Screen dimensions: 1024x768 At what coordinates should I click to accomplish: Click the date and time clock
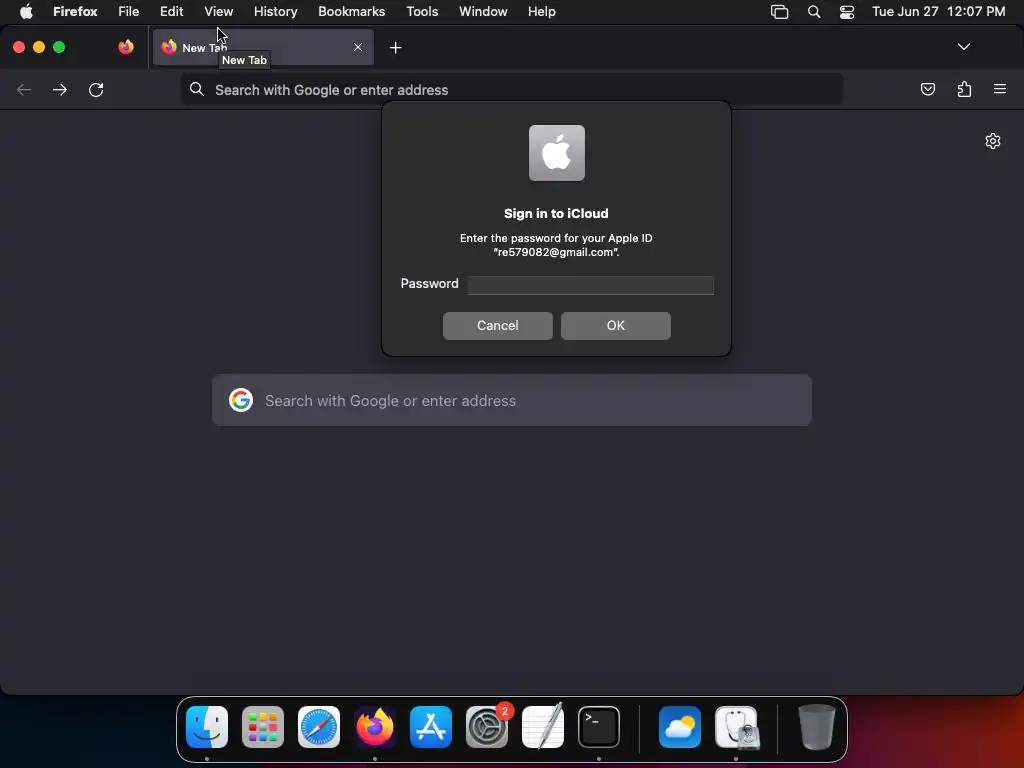click(938, 11)
